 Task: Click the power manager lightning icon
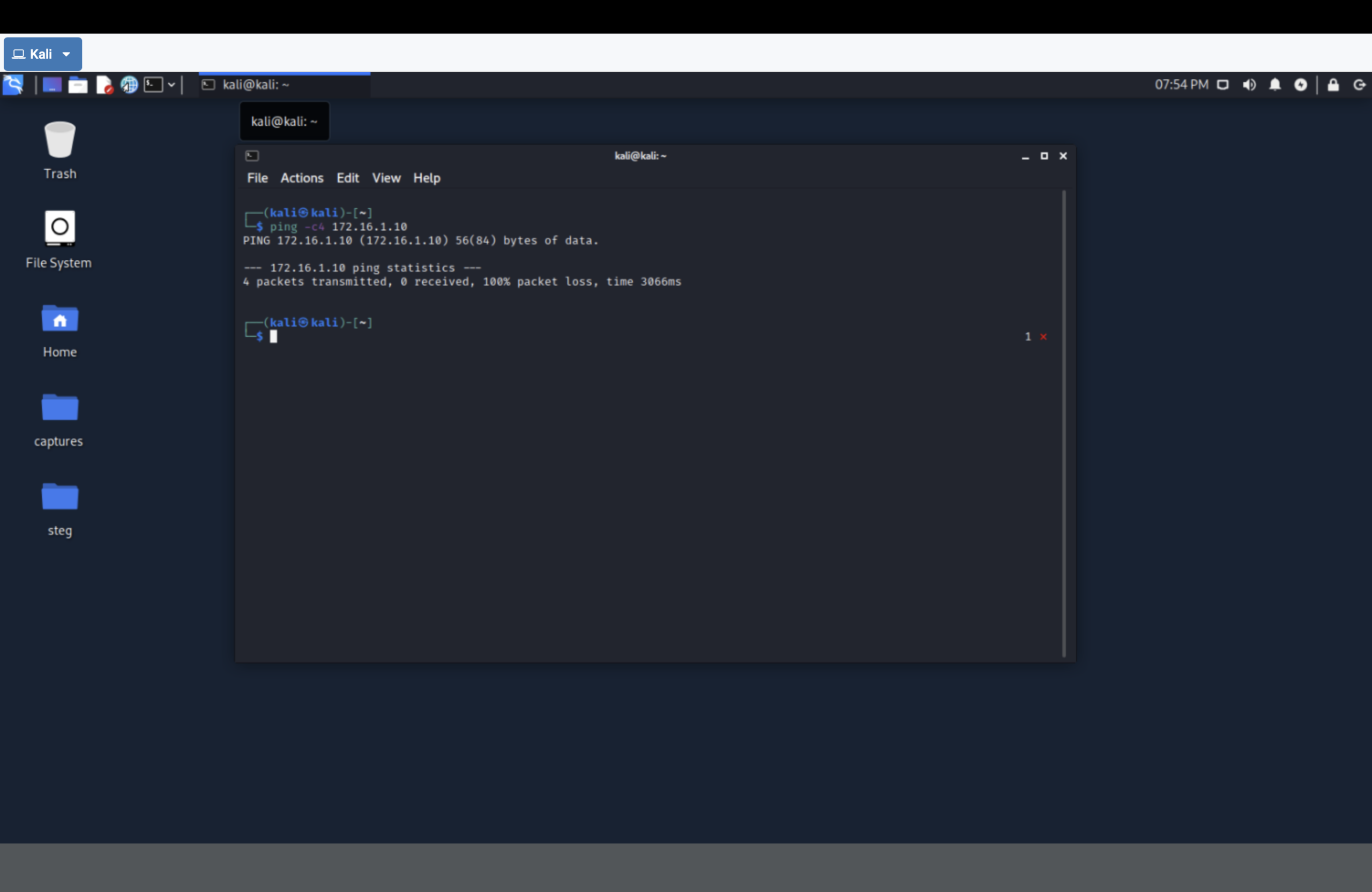point(1301,85)
